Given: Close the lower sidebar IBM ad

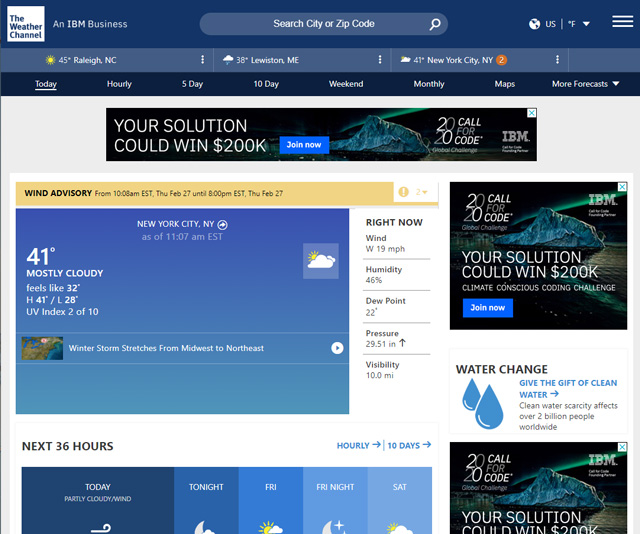Looking at the screenshot, I should [x=622, y=447].
